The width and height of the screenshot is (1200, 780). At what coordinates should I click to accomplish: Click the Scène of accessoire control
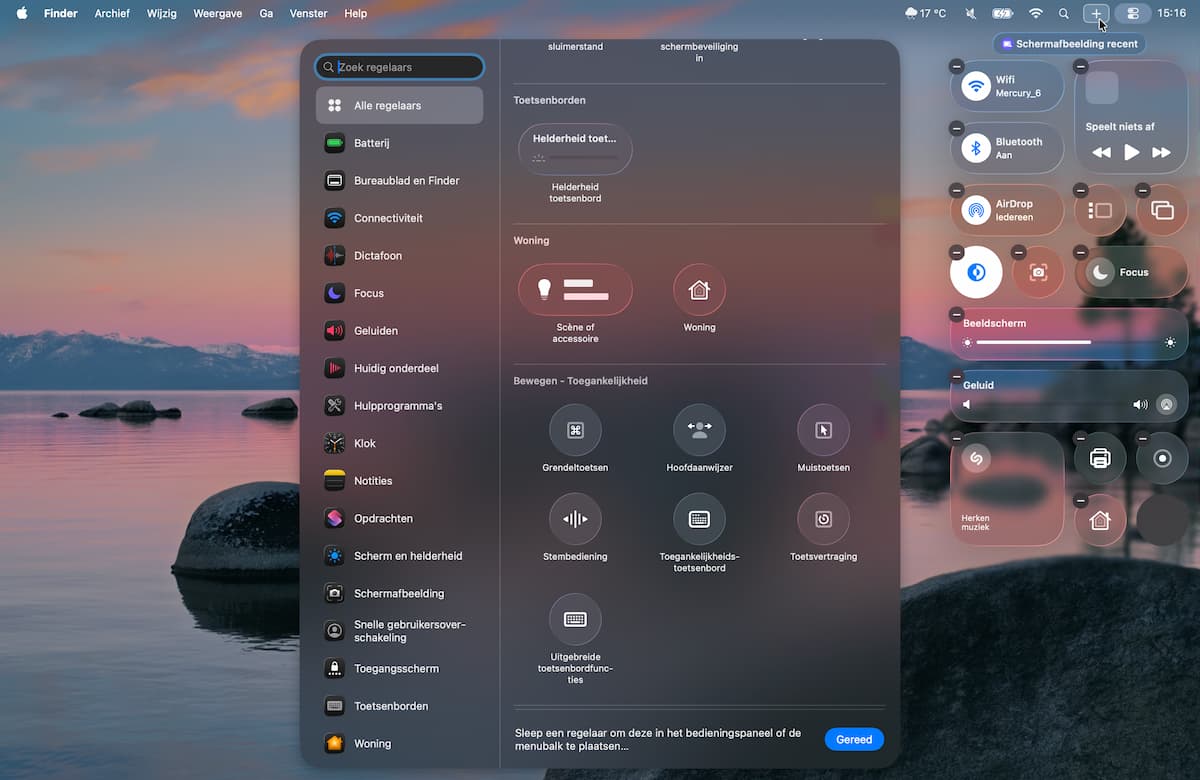coord(575,290)
